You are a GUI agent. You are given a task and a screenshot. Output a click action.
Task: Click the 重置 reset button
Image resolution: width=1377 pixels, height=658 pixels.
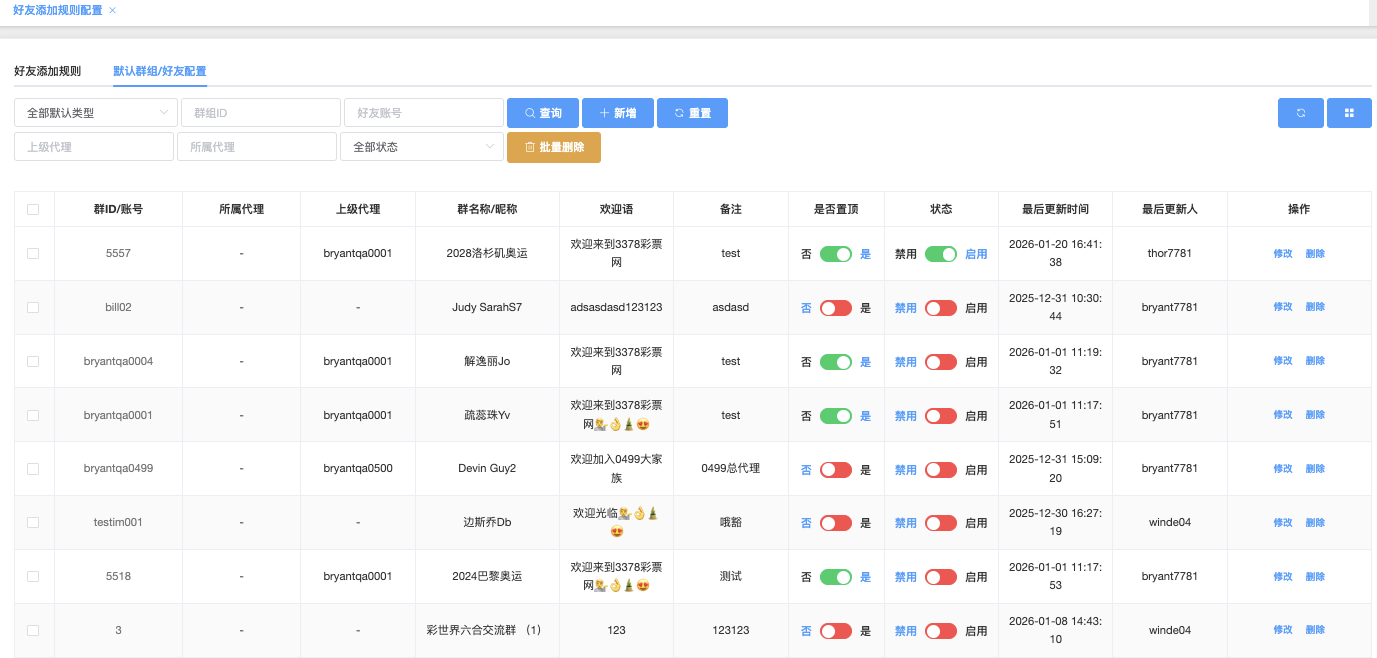tap(692, 113)
